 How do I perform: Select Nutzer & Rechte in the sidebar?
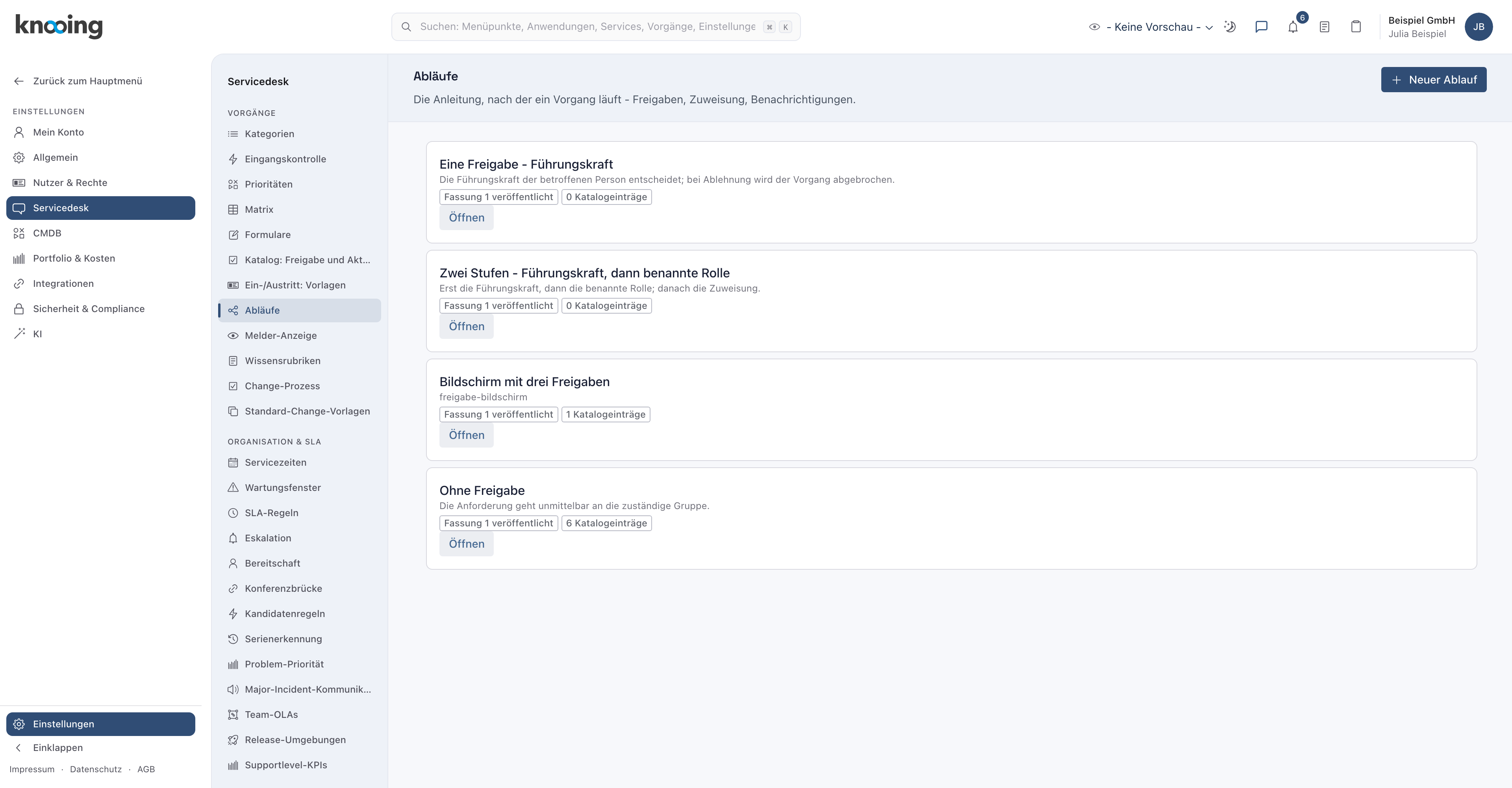[100, 182]
